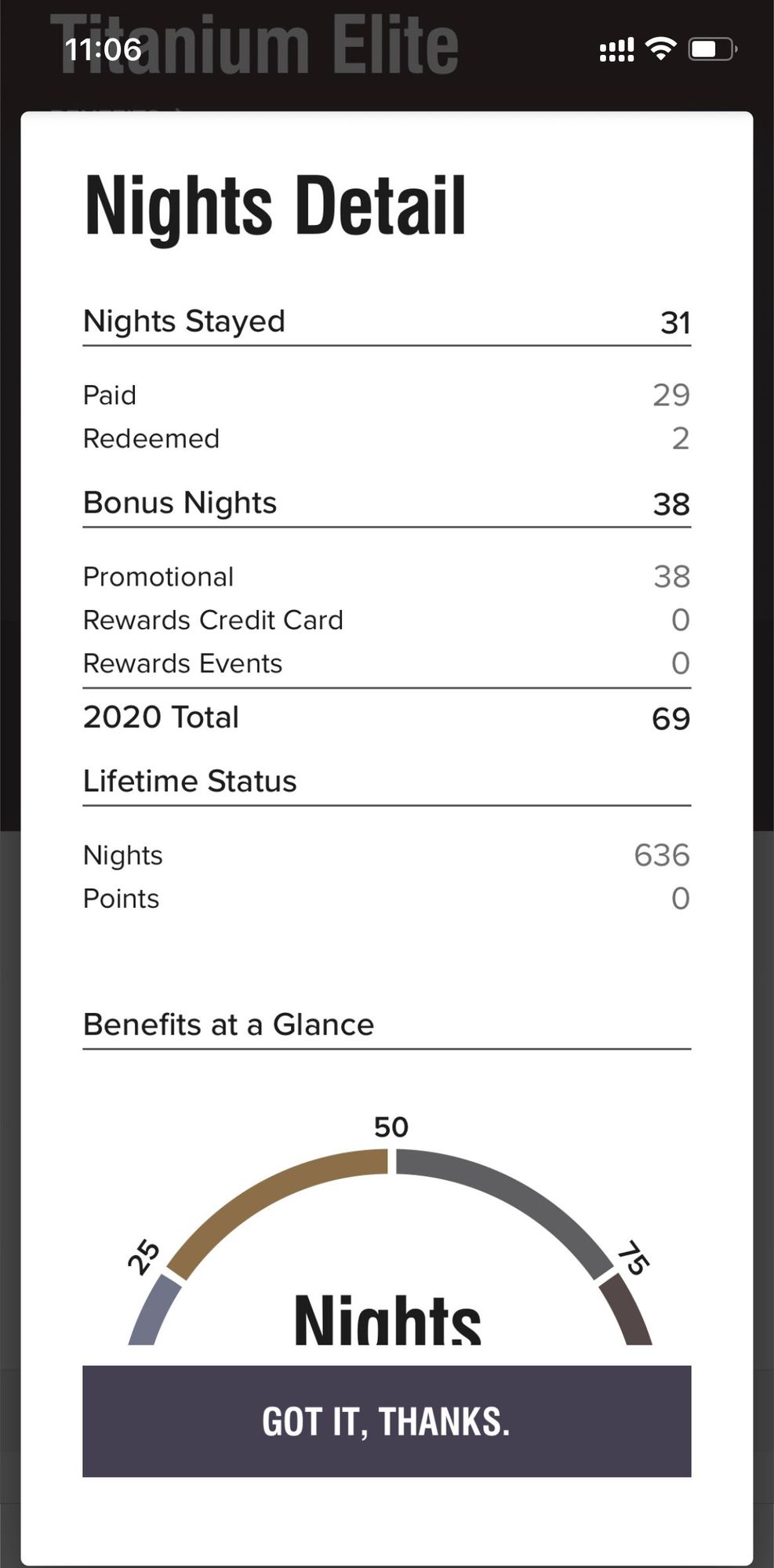Select the Lifetime Status heading

point(190,782)
